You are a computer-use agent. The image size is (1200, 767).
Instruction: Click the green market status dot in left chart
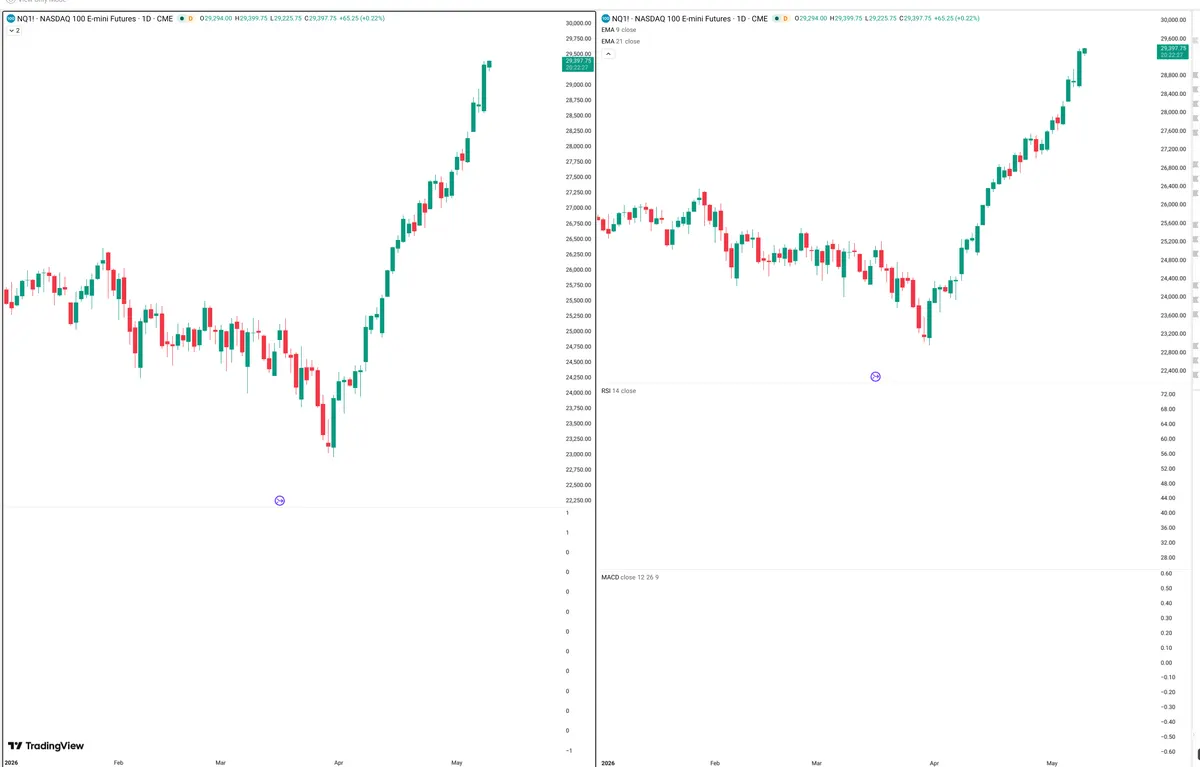tap(181, 18)
